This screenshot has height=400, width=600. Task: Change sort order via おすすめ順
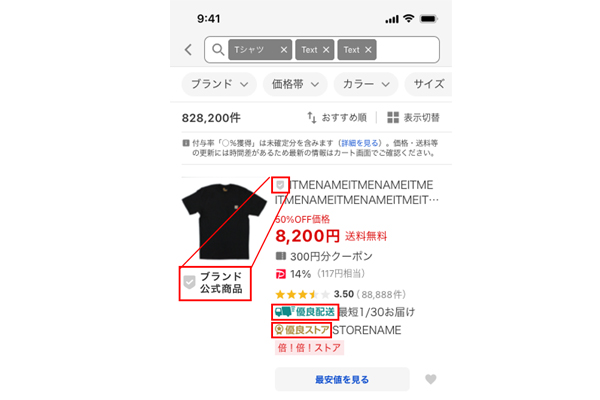(x=337, y=118)
